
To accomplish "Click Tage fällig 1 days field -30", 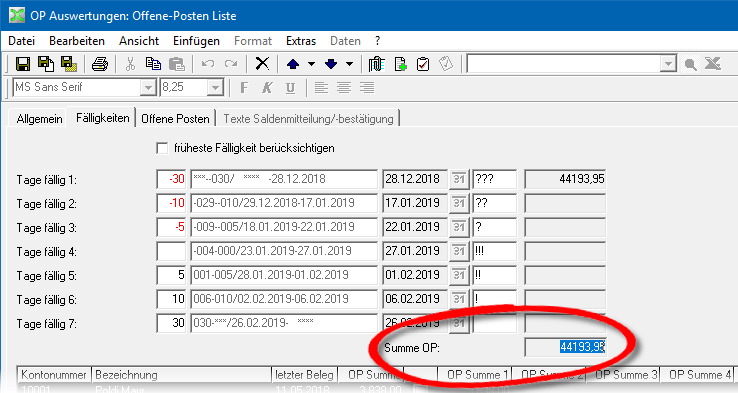I will coord(171,179).
